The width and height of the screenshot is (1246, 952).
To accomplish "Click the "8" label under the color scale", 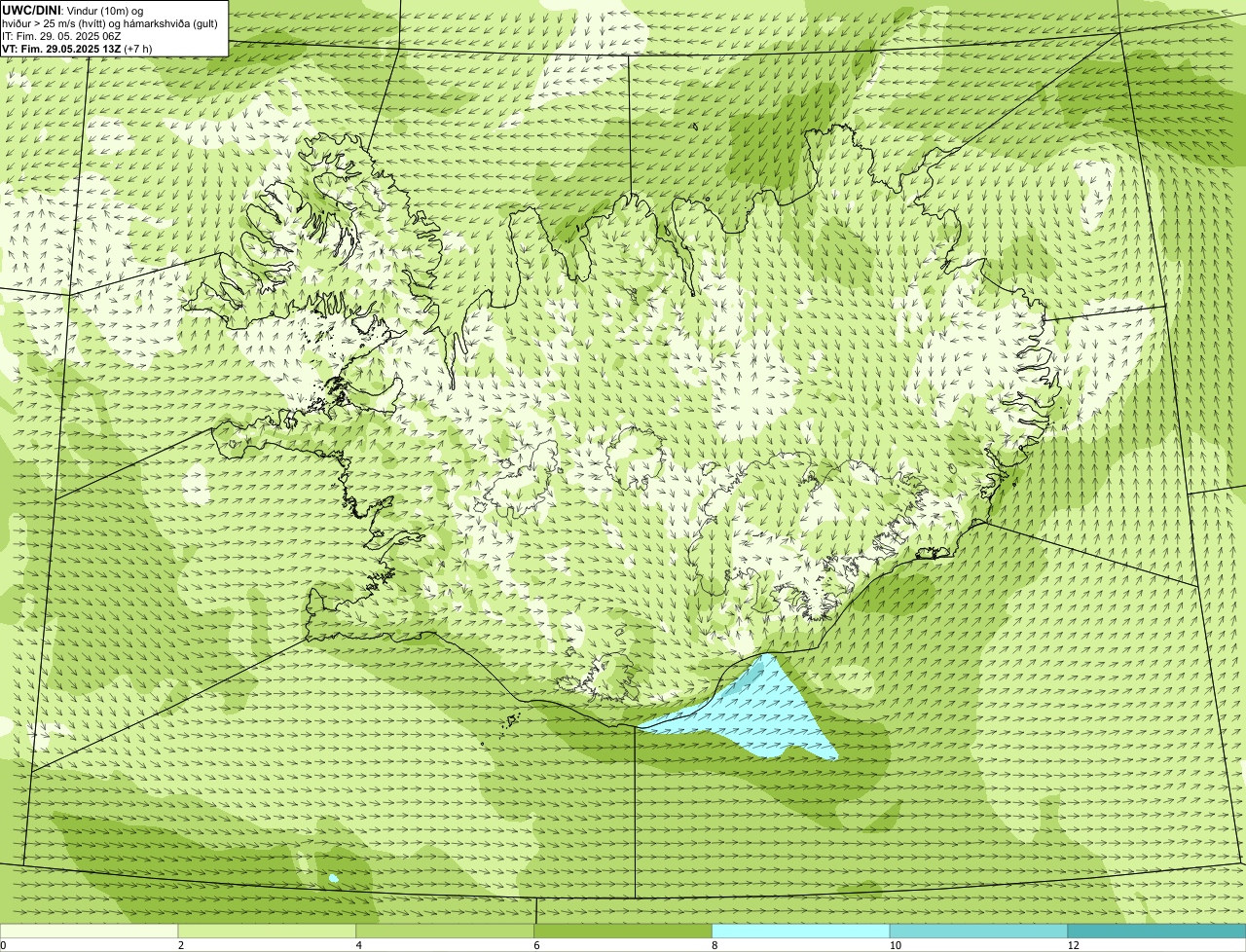I will (x=715, y=945).
